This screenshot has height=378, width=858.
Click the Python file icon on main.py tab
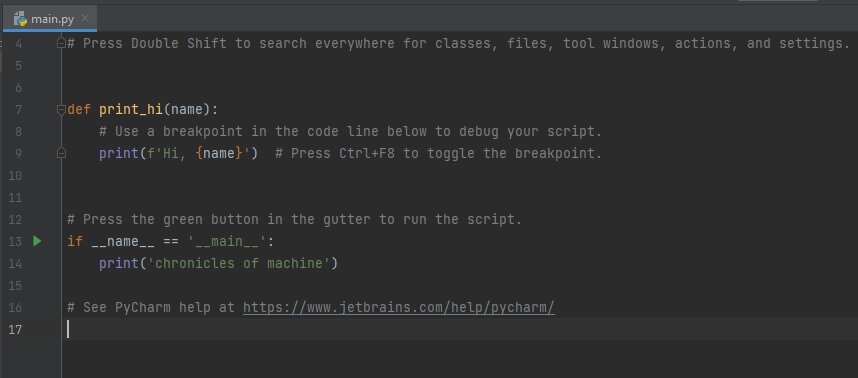pyautogui.click(x=21, y=19)
